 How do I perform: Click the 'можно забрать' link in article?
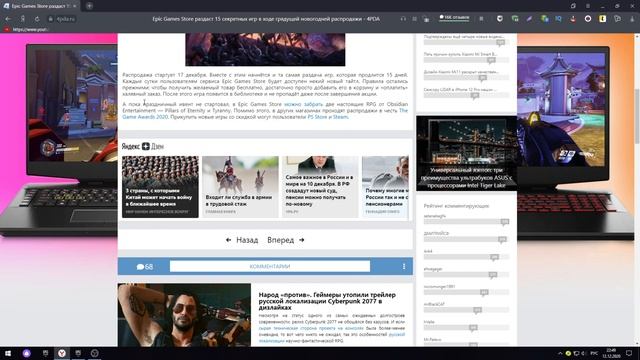[303, 104]
